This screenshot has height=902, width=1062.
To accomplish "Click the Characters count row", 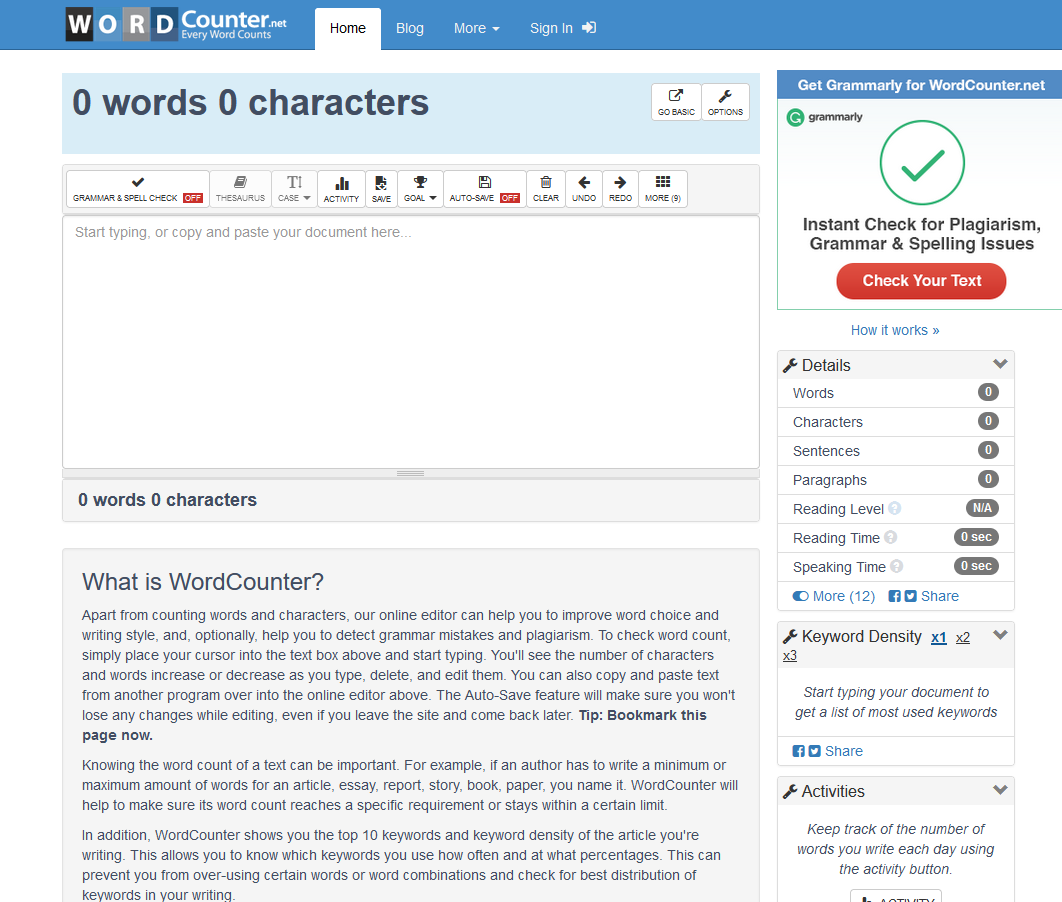I will (895, 422).
